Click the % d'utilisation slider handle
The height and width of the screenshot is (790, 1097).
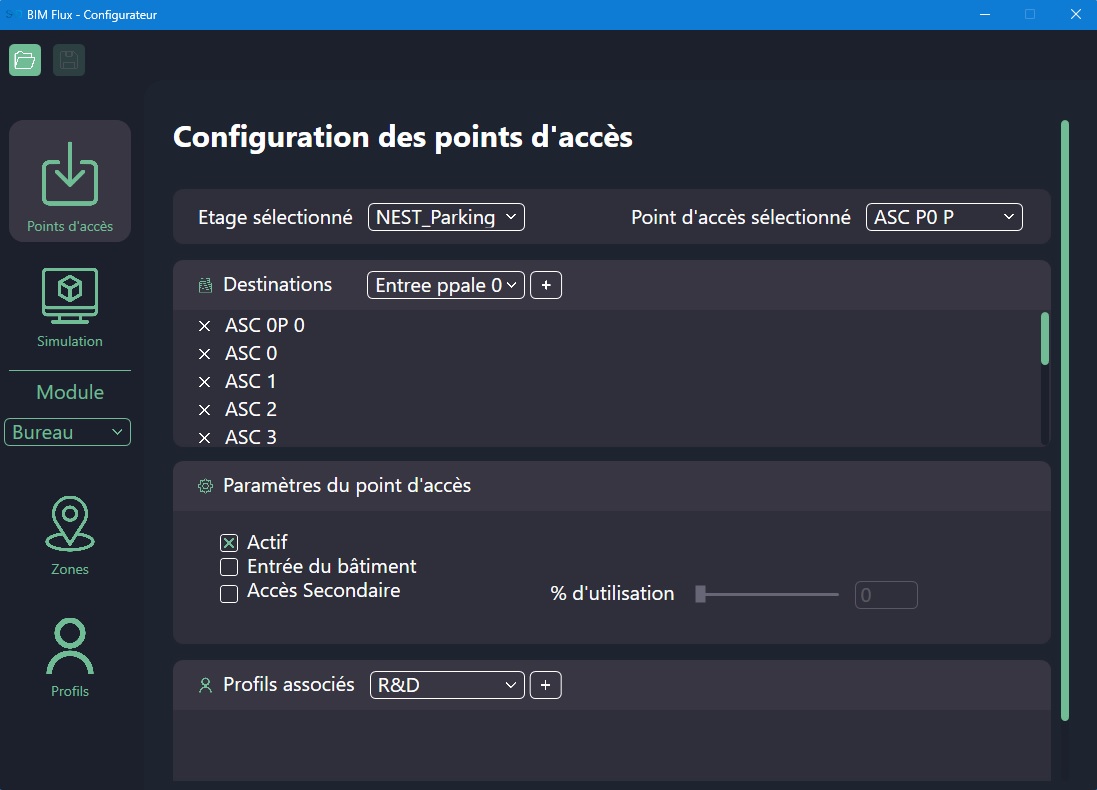point(701,595)
